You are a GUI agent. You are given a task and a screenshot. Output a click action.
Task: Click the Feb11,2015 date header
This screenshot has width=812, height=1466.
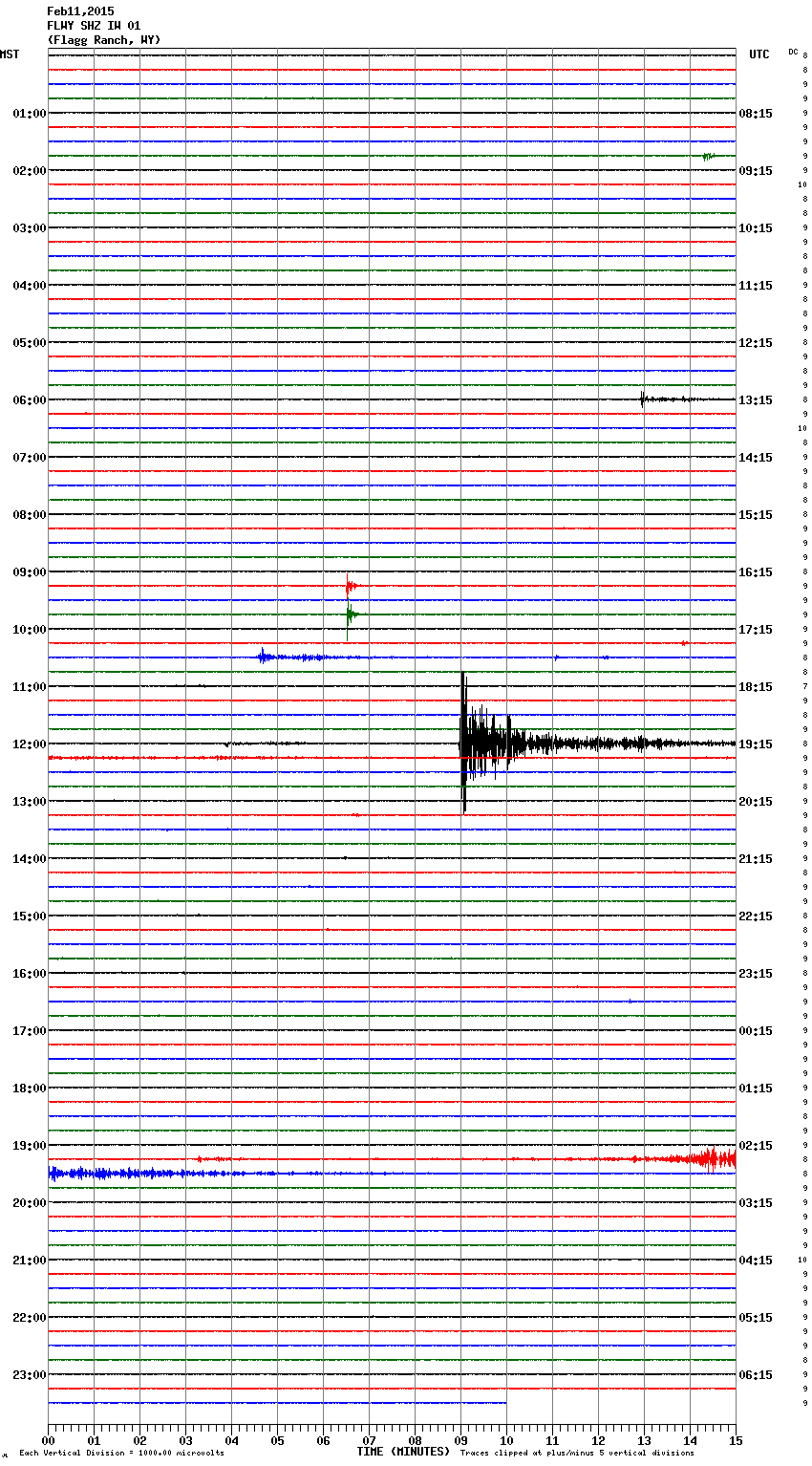click(x=80, y=11)
